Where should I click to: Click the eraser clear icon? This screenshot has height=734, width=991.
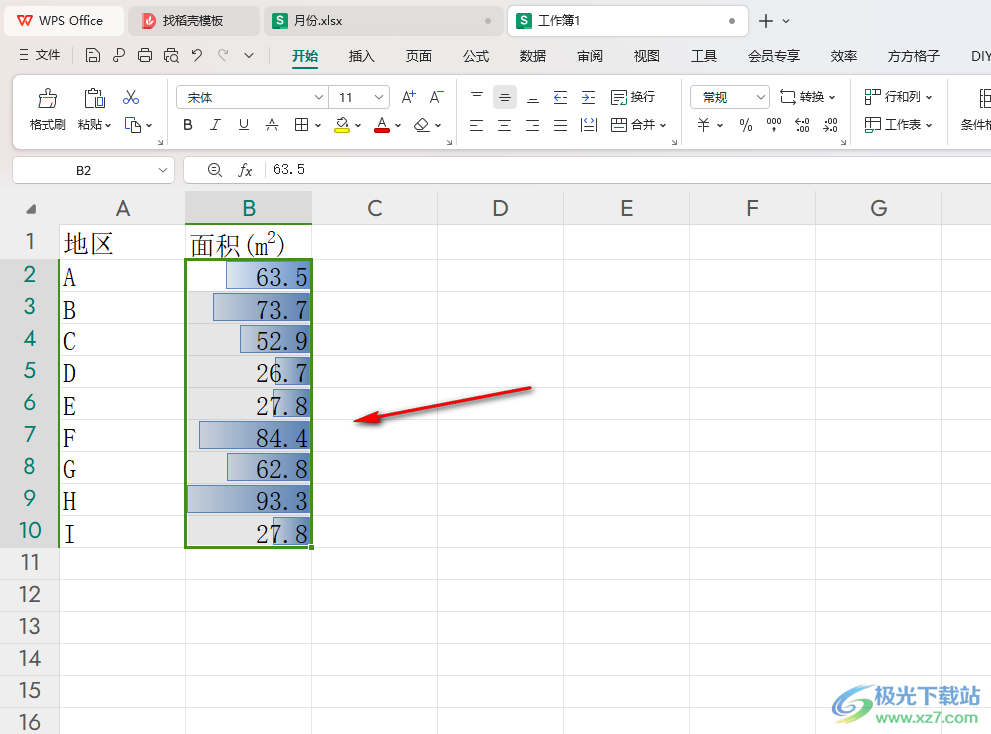422,125
